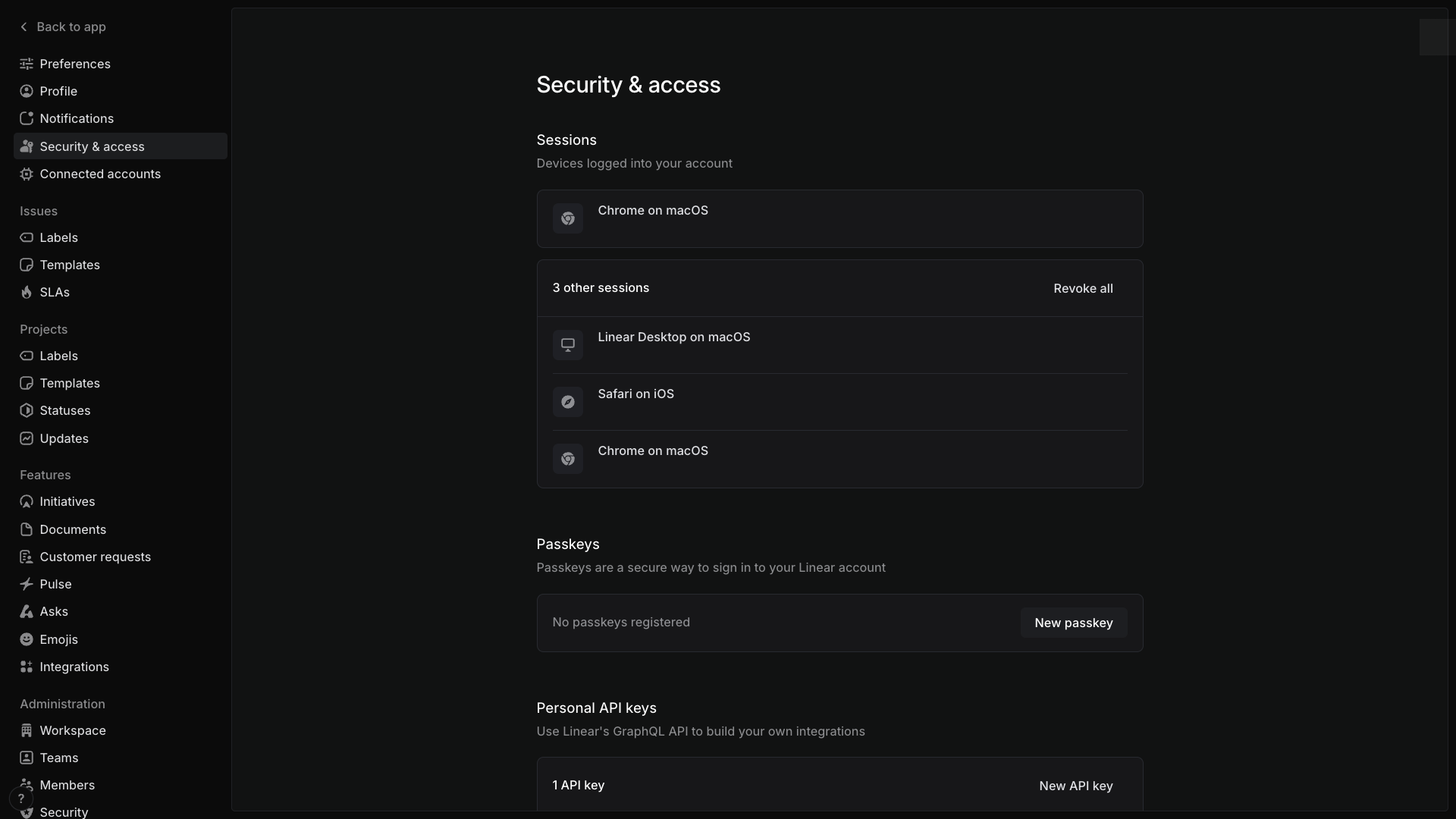
Task: Open Customer requests settings page
Action: click(x=95, y=557)
